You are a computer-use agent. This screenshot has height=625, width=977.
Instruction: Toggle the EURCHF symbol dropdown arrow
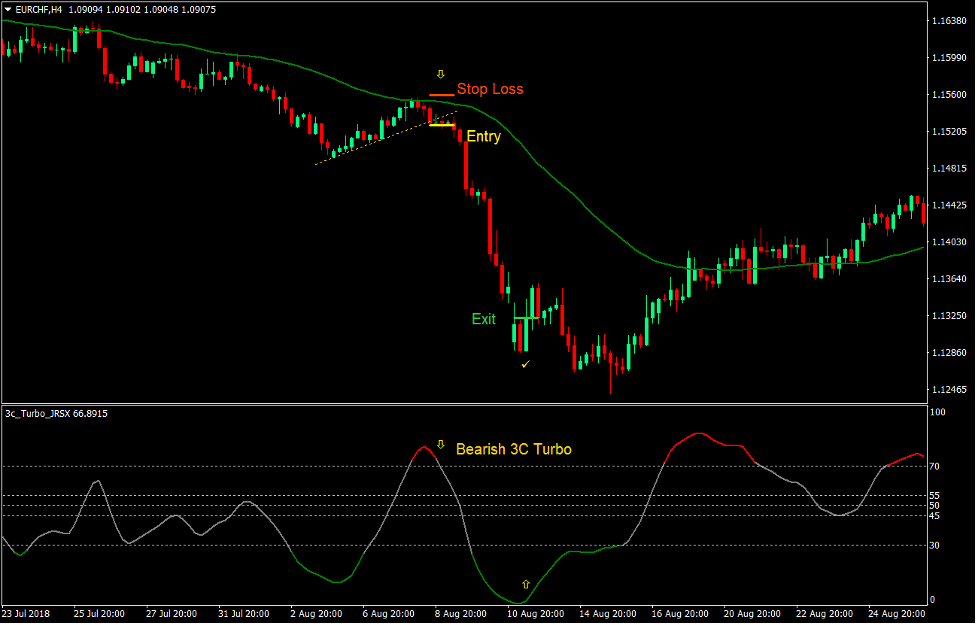coord(8,9)
